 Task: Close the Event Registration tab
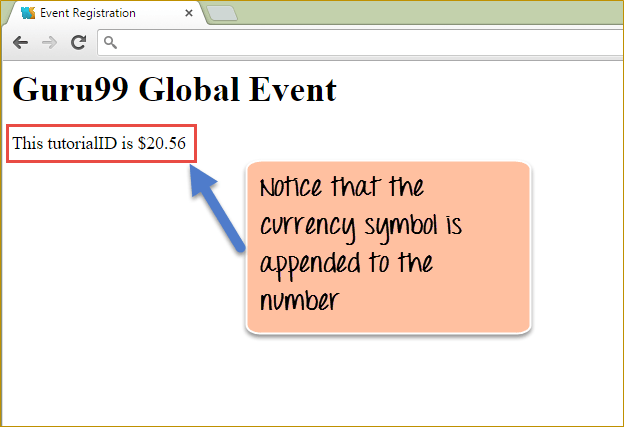(189, 13)
